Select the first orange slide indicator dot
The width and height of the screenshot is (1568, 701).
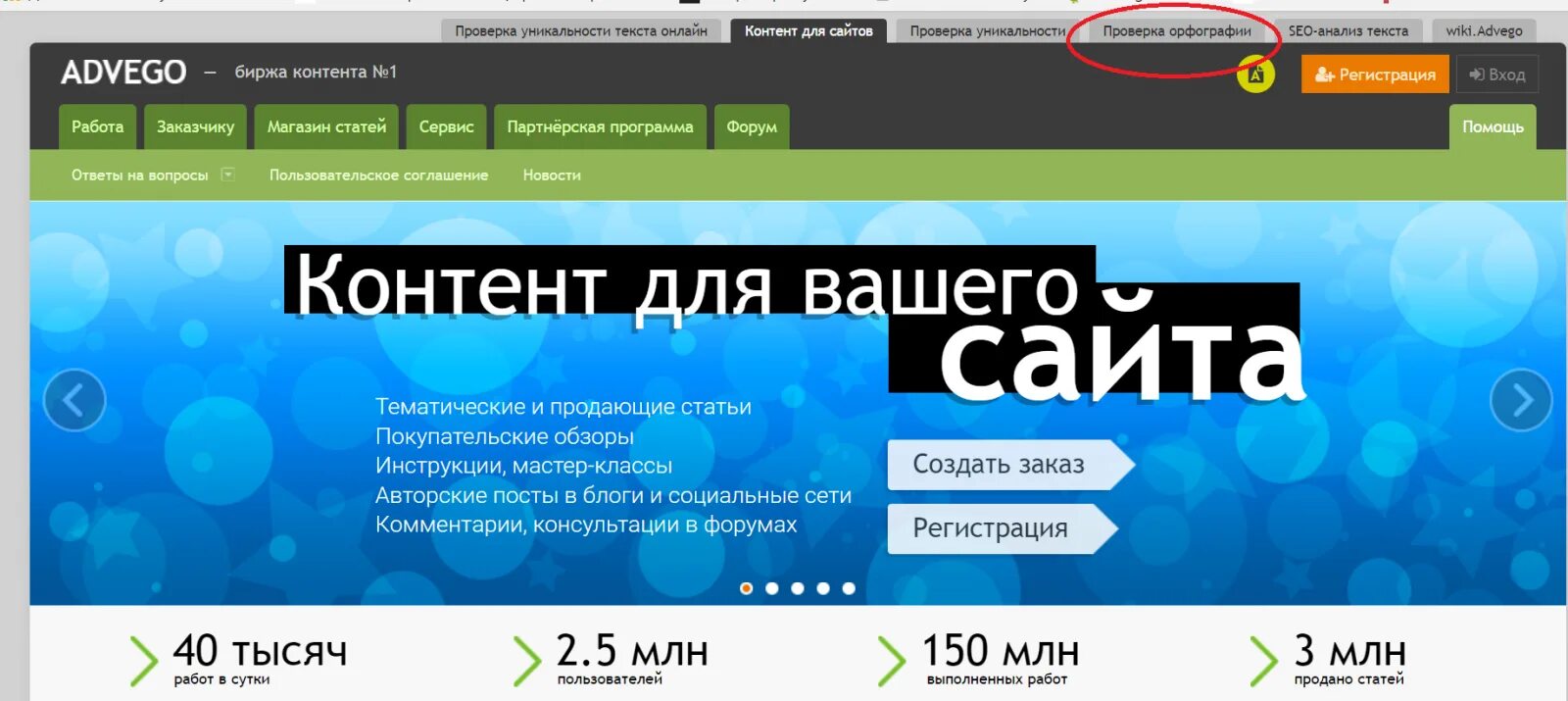pos(747,588)
